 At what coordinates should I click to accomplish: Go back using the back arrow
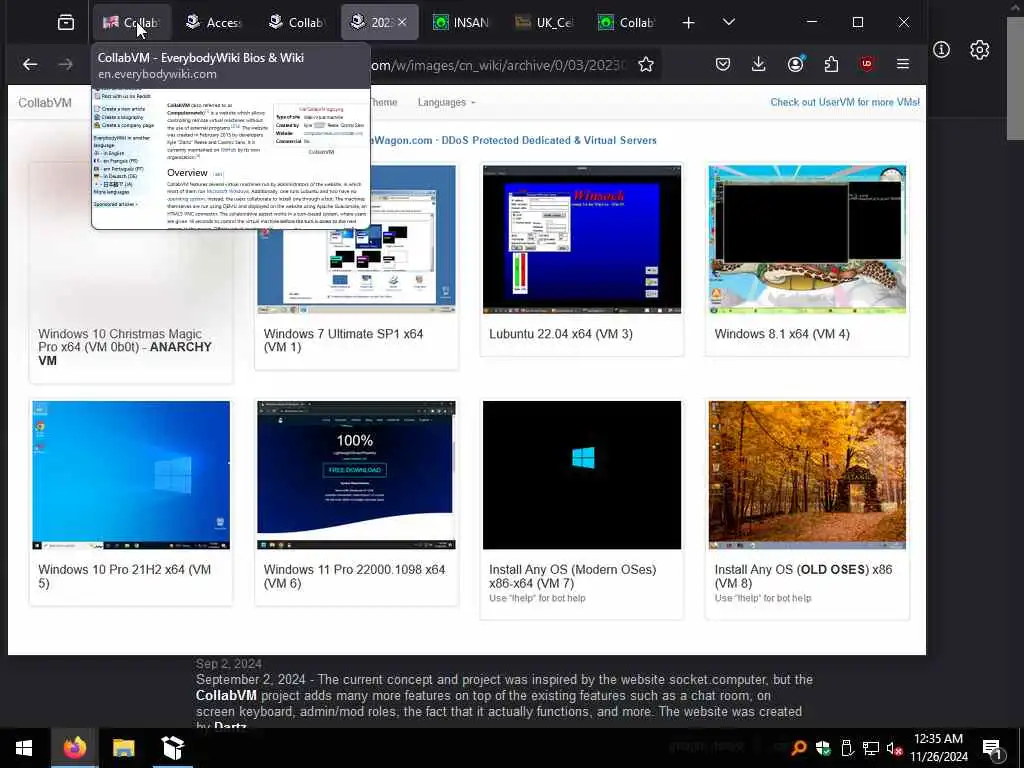pos(30,64)
